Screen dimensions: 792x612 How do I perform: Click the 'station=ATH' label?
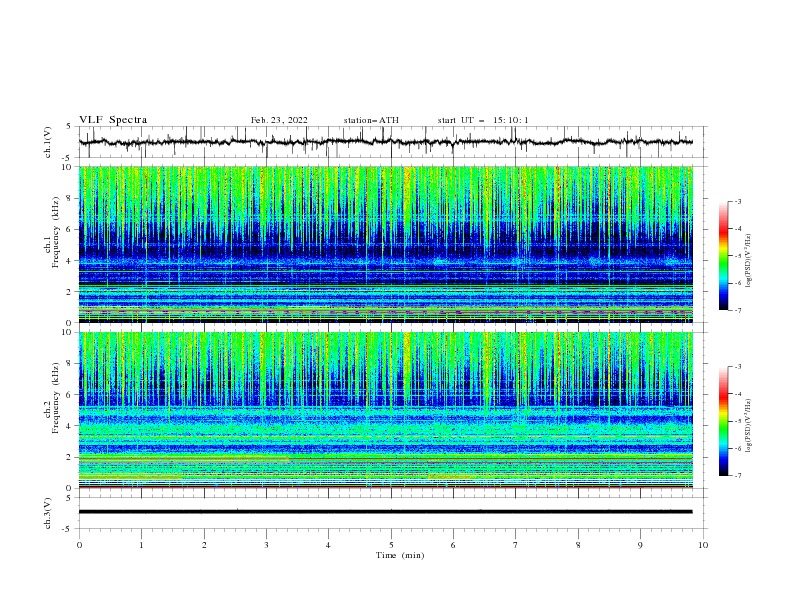pyautogui.click(x=371, y=120)
